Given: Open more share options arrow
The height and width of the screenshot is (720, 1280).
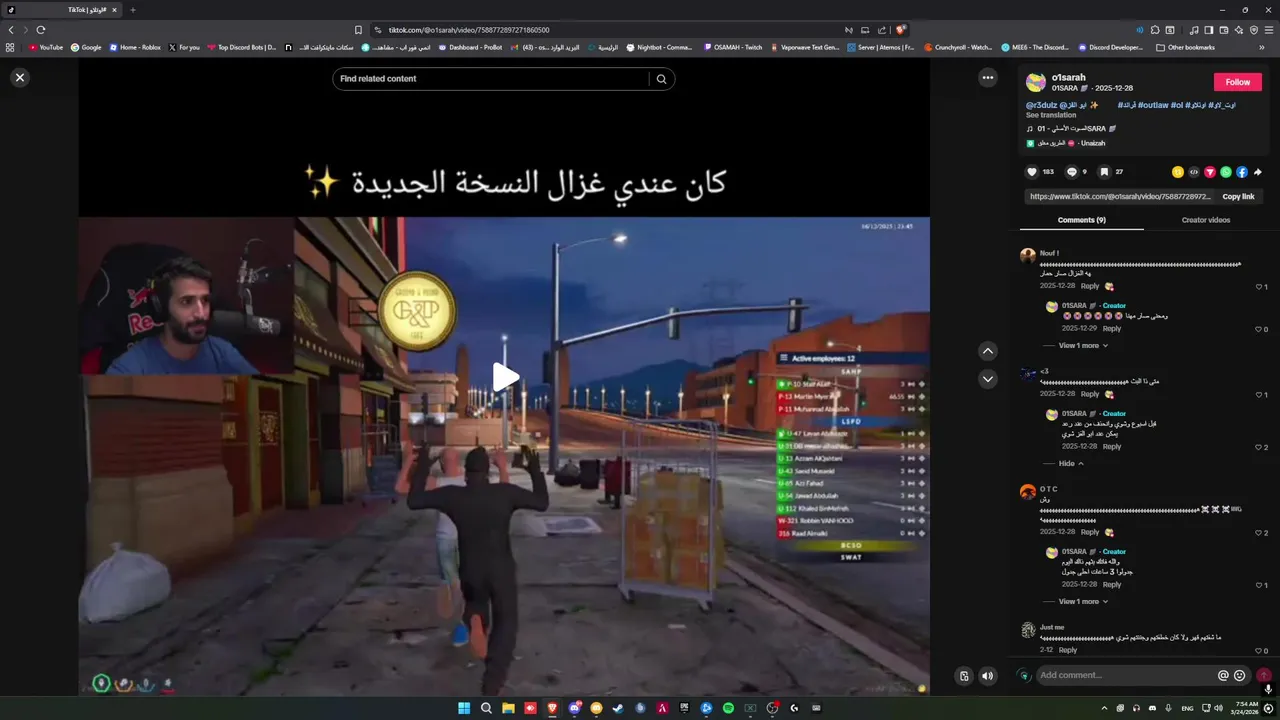Looking at the screenshot, I should (1258, 172).
